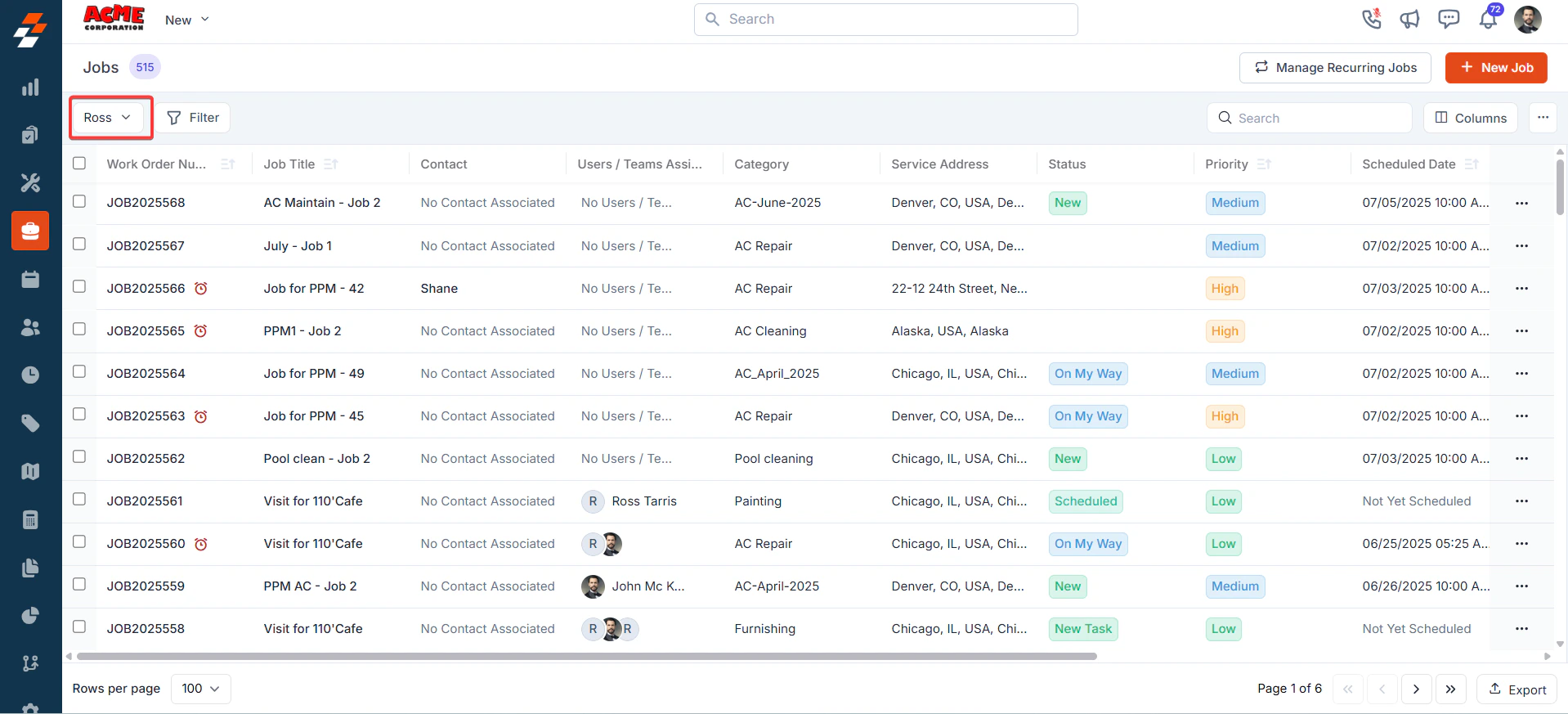Click the announcements megaphone icon
This screenshot has height=714, width=1568.
tap(1409, 19)
